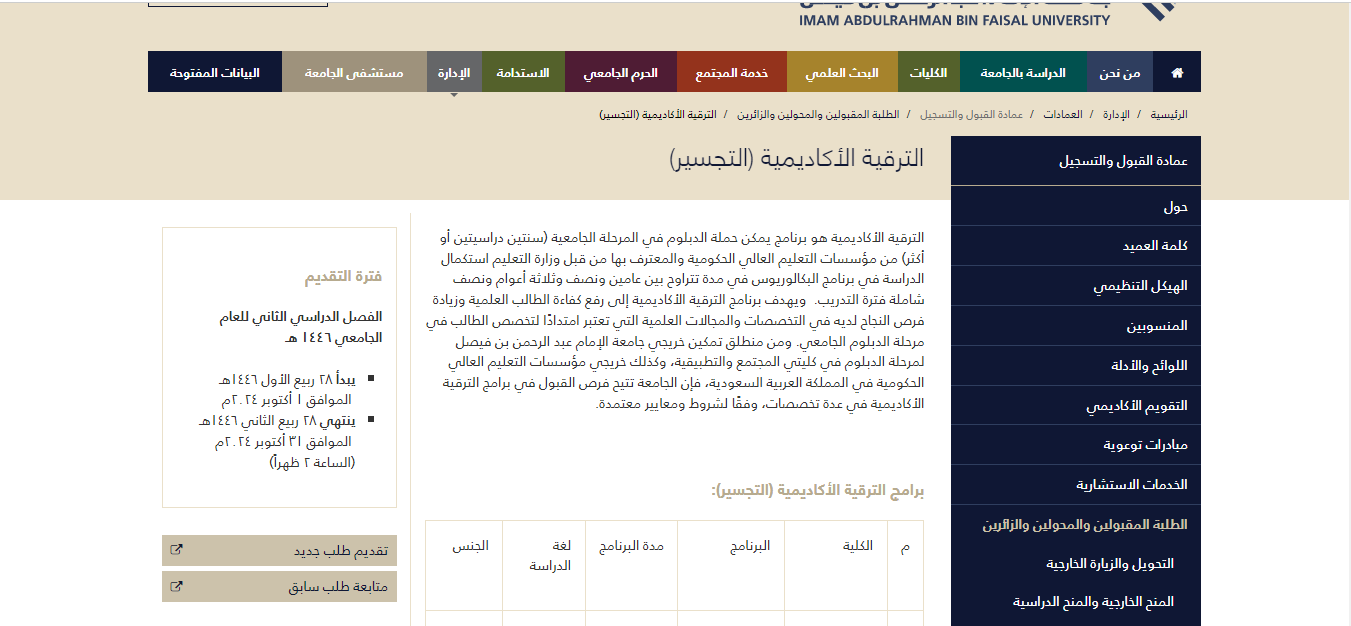
Task: Follow the "الرئيسية" breadcrumb link
Action: (x=1169, y=115)
